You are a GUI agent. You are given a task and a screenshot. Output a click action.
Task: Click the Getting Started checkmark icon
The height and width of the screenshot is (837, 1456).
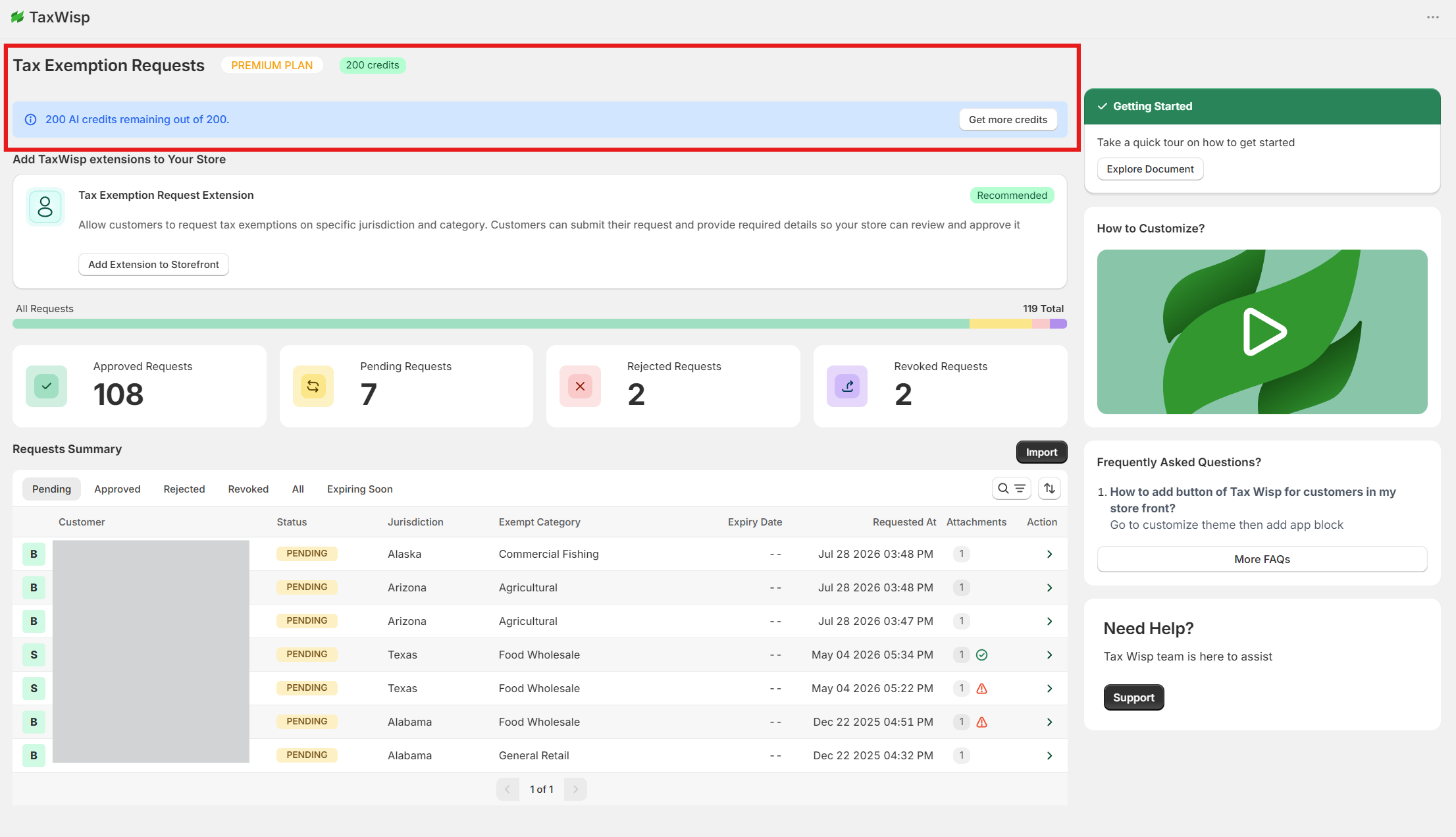point(1102,107)
